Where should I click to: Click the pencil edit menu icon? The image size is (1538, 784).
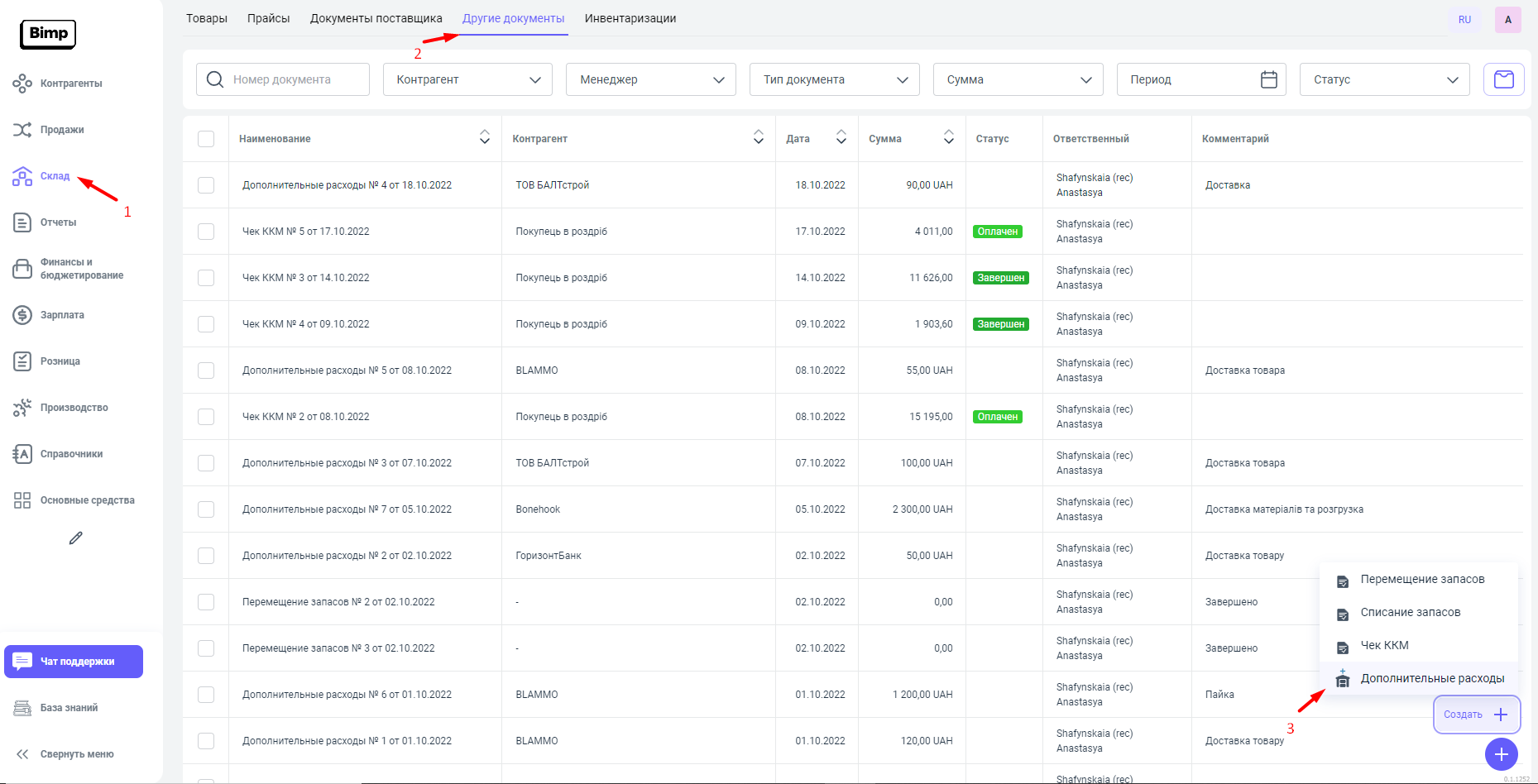tap(76, 538)
